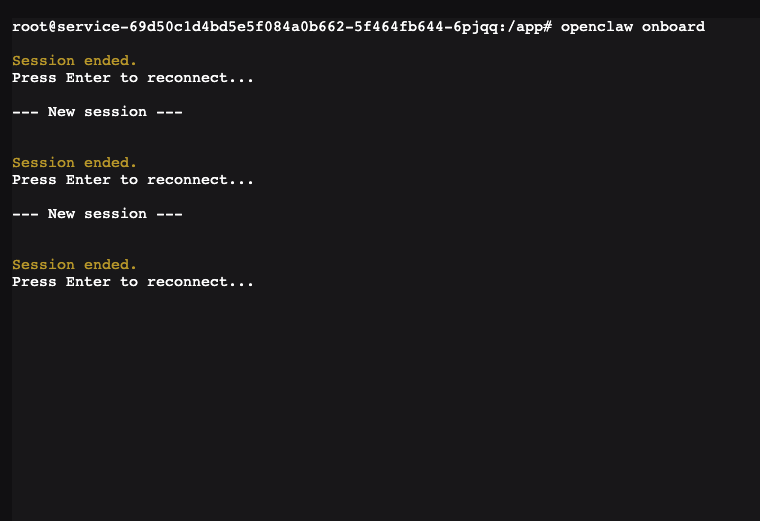Click the third yellow "Session ended." message
760x521 pixels.
pos(74,265)
